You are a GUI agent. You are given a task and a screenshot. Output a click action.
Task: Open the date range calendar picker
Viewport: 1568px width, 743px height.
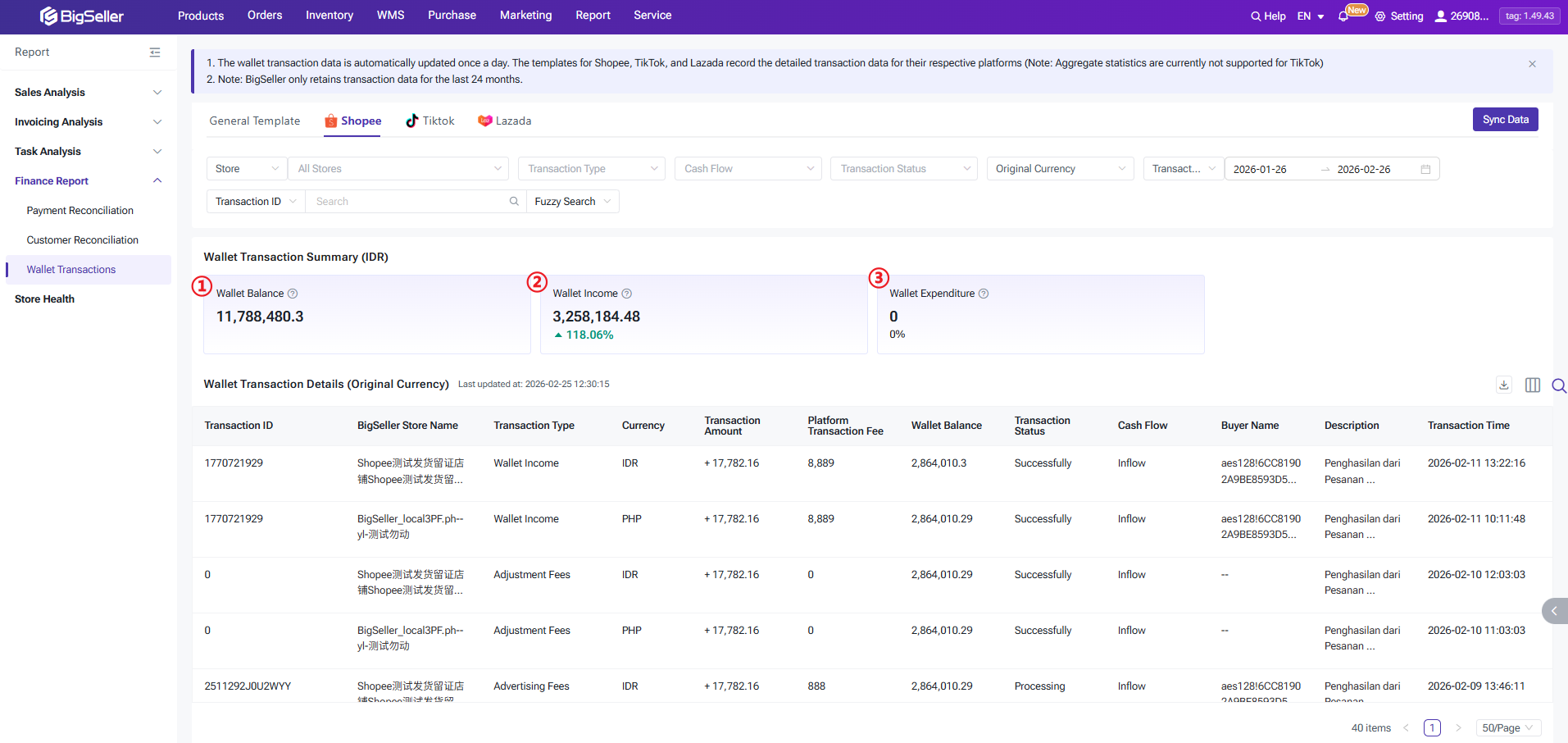[1425, 169]
